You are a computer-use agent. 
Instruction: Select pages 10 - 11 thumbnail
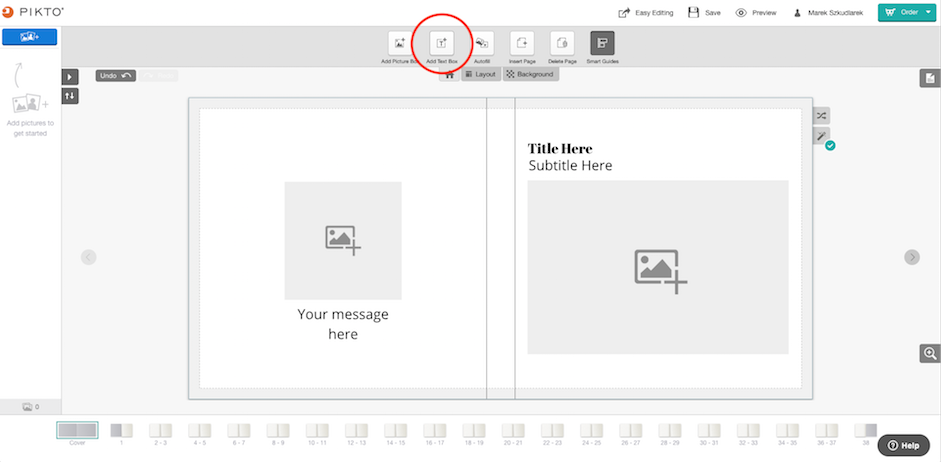317,434
